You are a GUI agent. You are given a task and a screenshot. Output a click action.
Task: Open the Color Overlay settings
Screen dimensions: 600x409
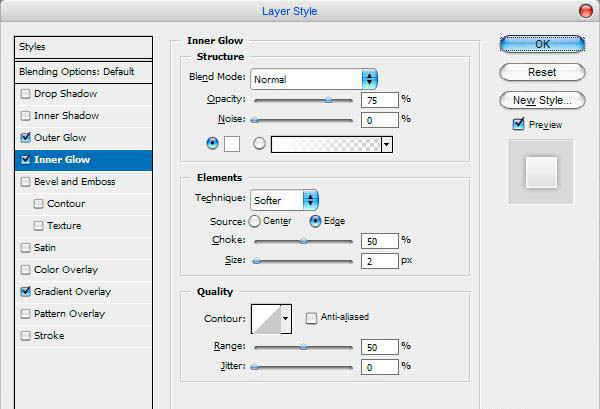66,270
